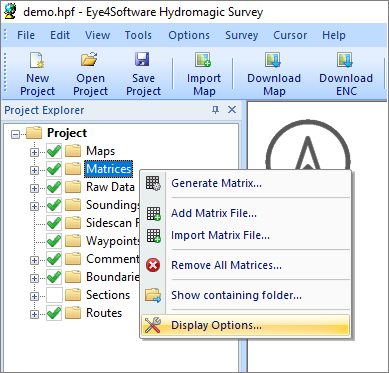Open the Tools menu
Viewport: 389px width, 373px height.
[x=138, y=35]
